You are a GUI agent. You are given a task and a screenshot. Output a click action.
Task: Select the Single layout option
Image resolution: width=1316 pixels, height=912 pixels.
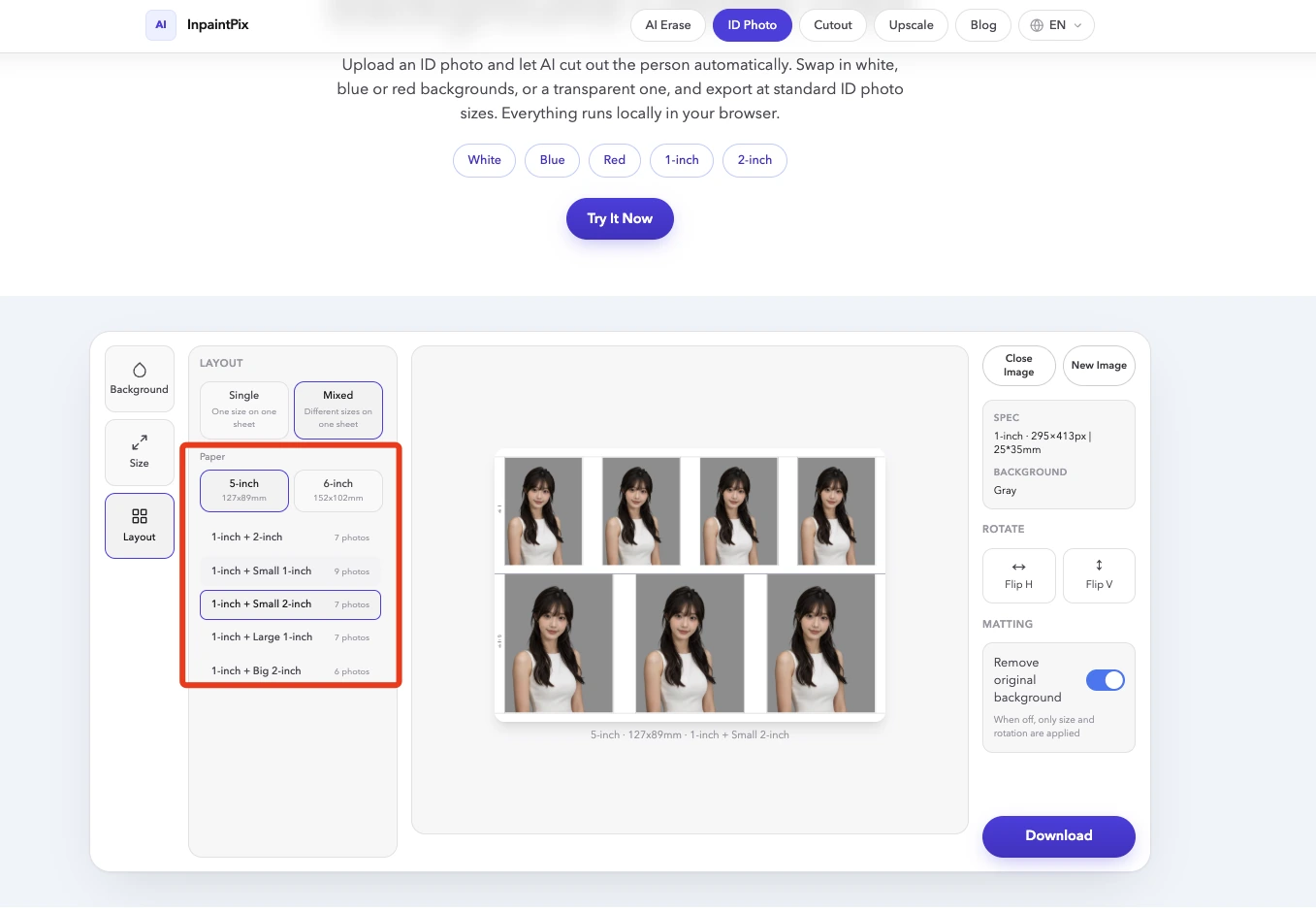click(x=244, y=410)
